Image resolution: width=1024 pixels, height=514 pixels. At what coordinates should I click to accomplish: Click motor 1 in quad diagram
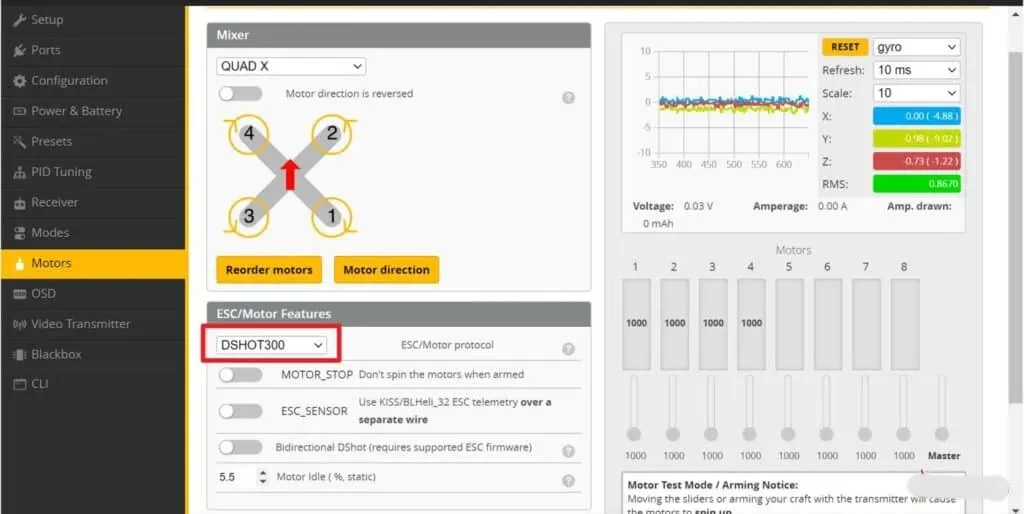[x=332, y=216]
